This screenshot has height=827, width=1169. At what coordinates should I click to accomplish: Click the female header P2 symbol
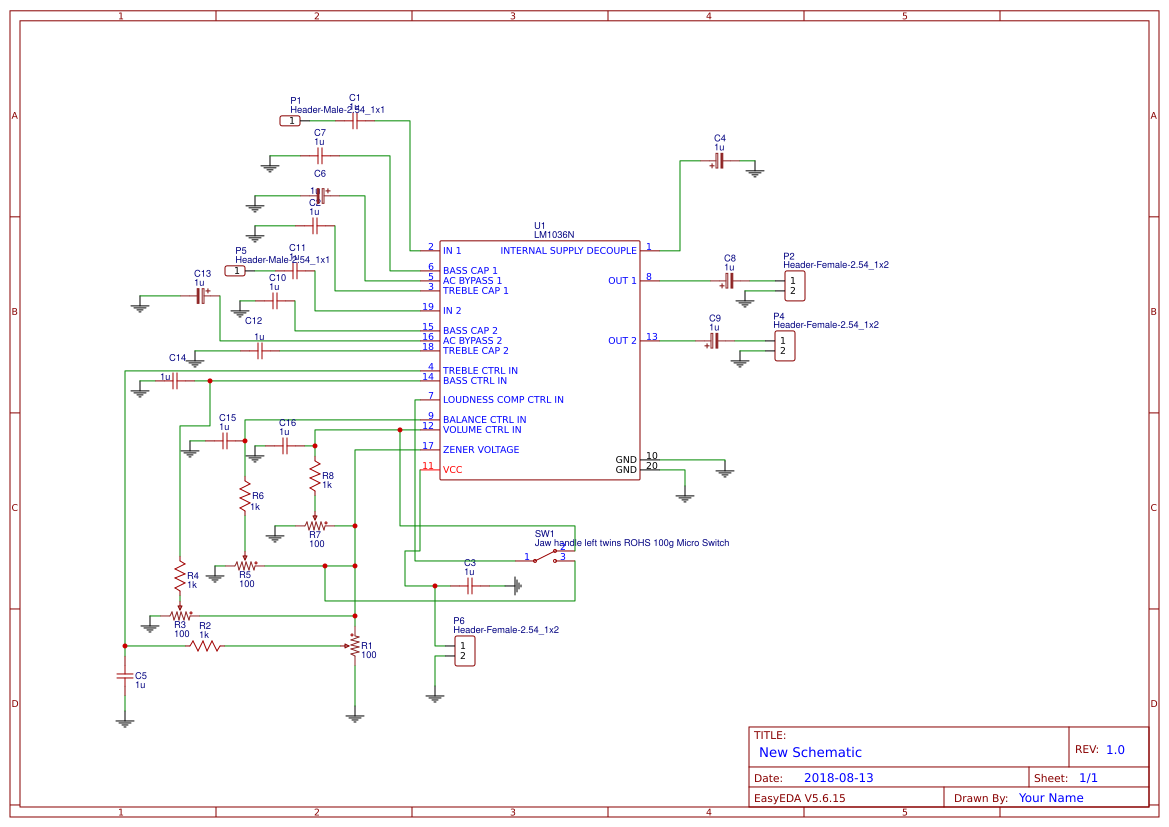(793, 286)
